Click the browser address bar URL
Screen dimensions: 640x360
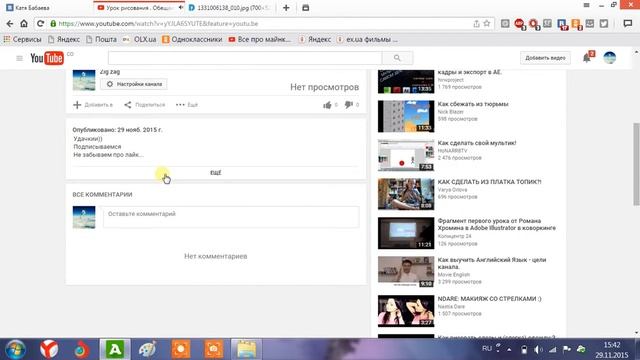tap(158, 24)
